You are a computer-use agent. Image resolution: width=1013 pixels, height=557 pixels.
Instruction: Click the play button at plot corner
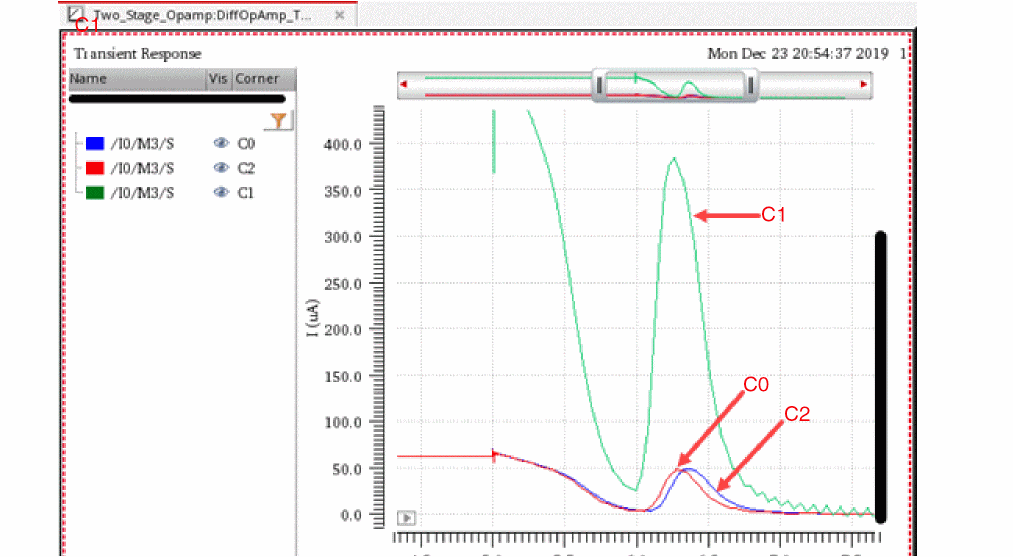tap(406, 518)
